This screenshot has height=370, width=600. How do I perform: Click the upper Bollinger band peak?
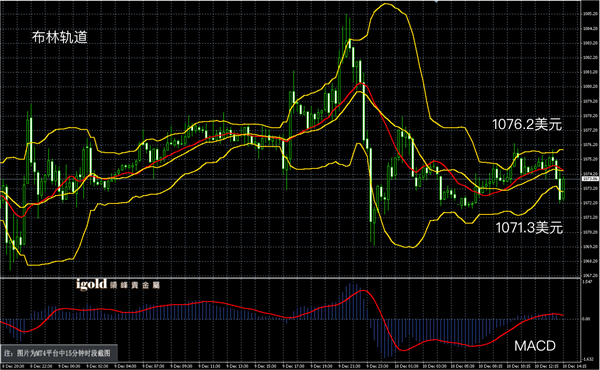[386, 4]
